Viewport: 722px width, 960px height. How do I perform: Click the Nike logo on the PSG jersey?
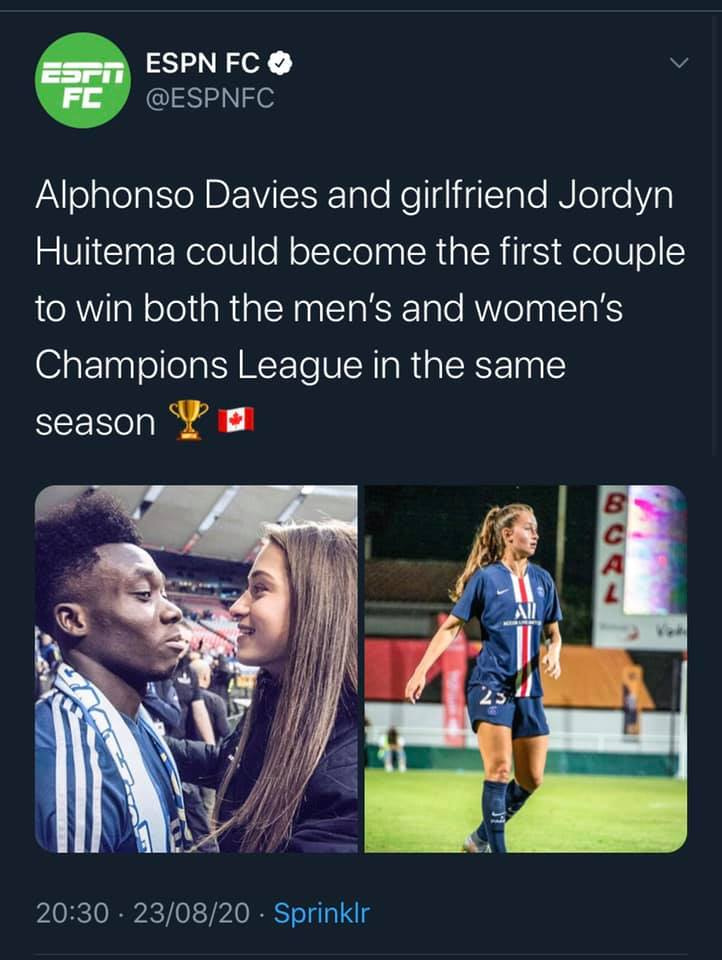pyautogui.click(x=502, y=591)
